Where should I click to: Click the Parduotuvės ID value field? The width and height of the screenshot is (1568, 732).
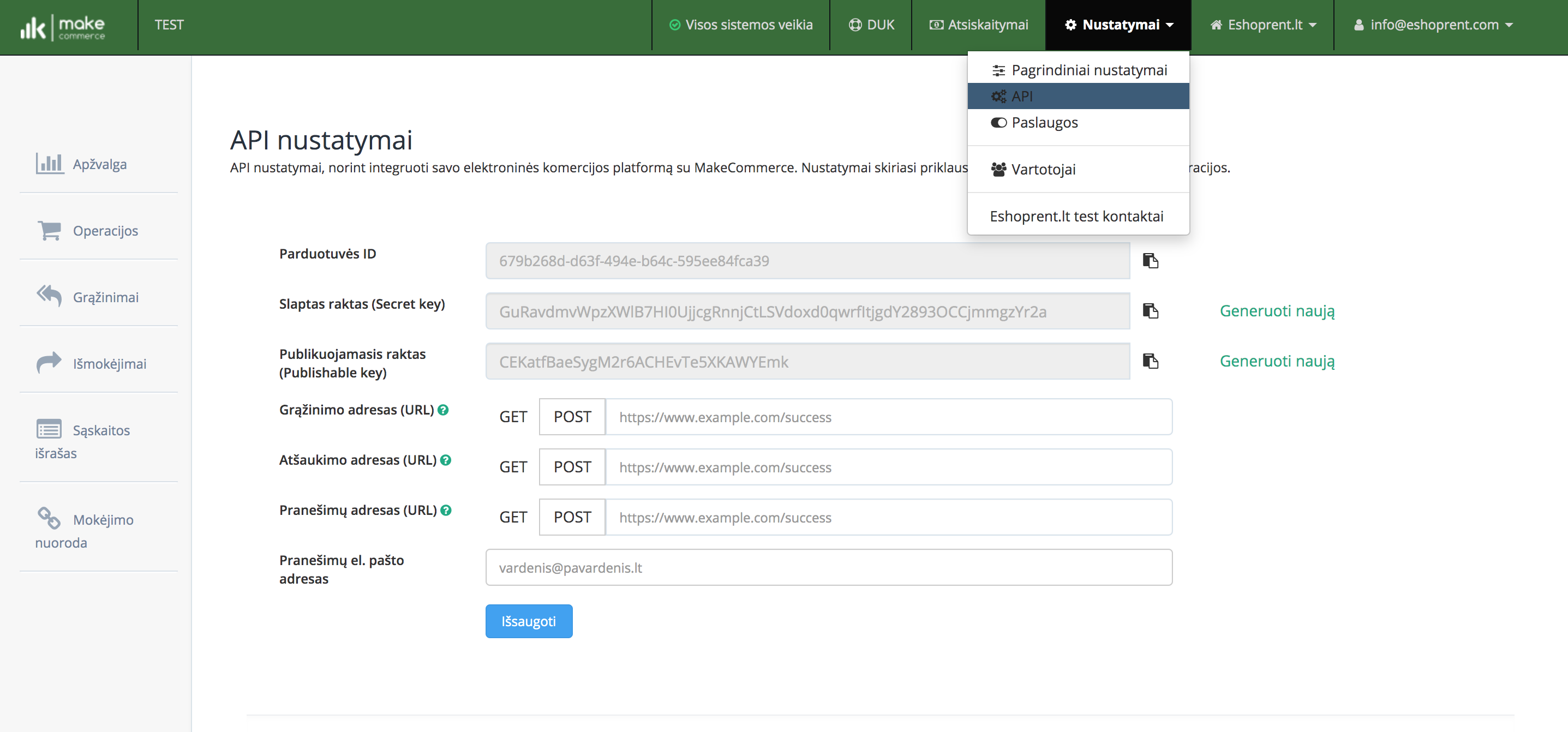pos(807,260)
